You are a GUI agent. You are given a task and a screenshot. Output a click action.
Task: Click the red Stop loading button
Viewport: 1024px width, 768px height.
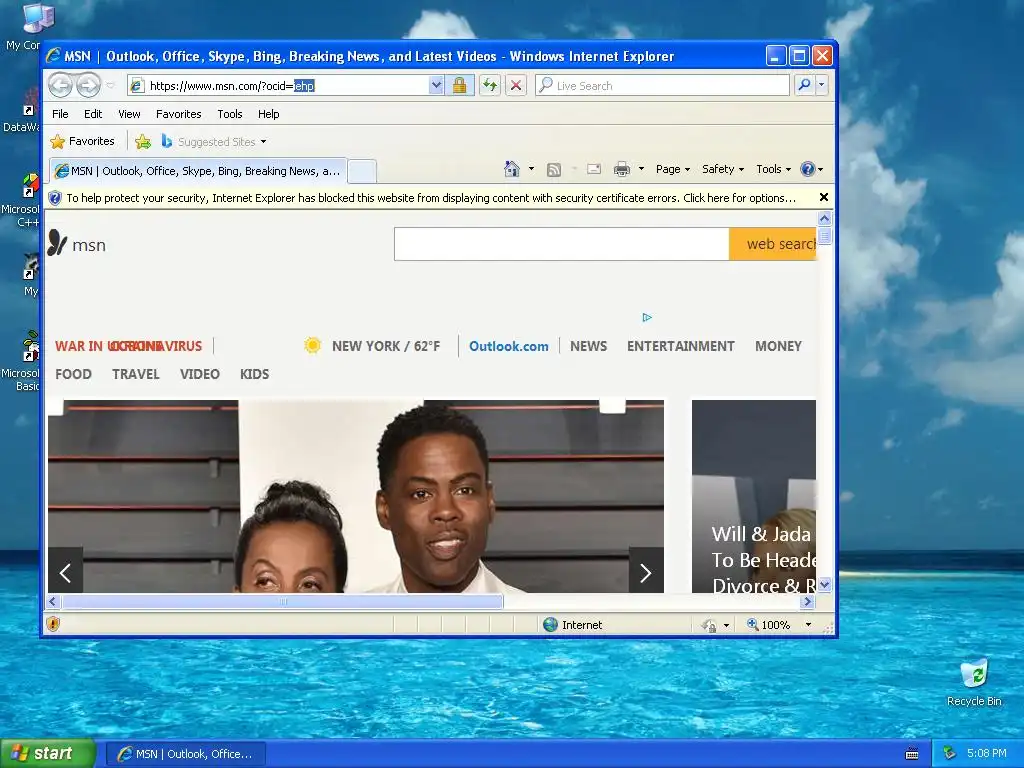pos(516,86)
